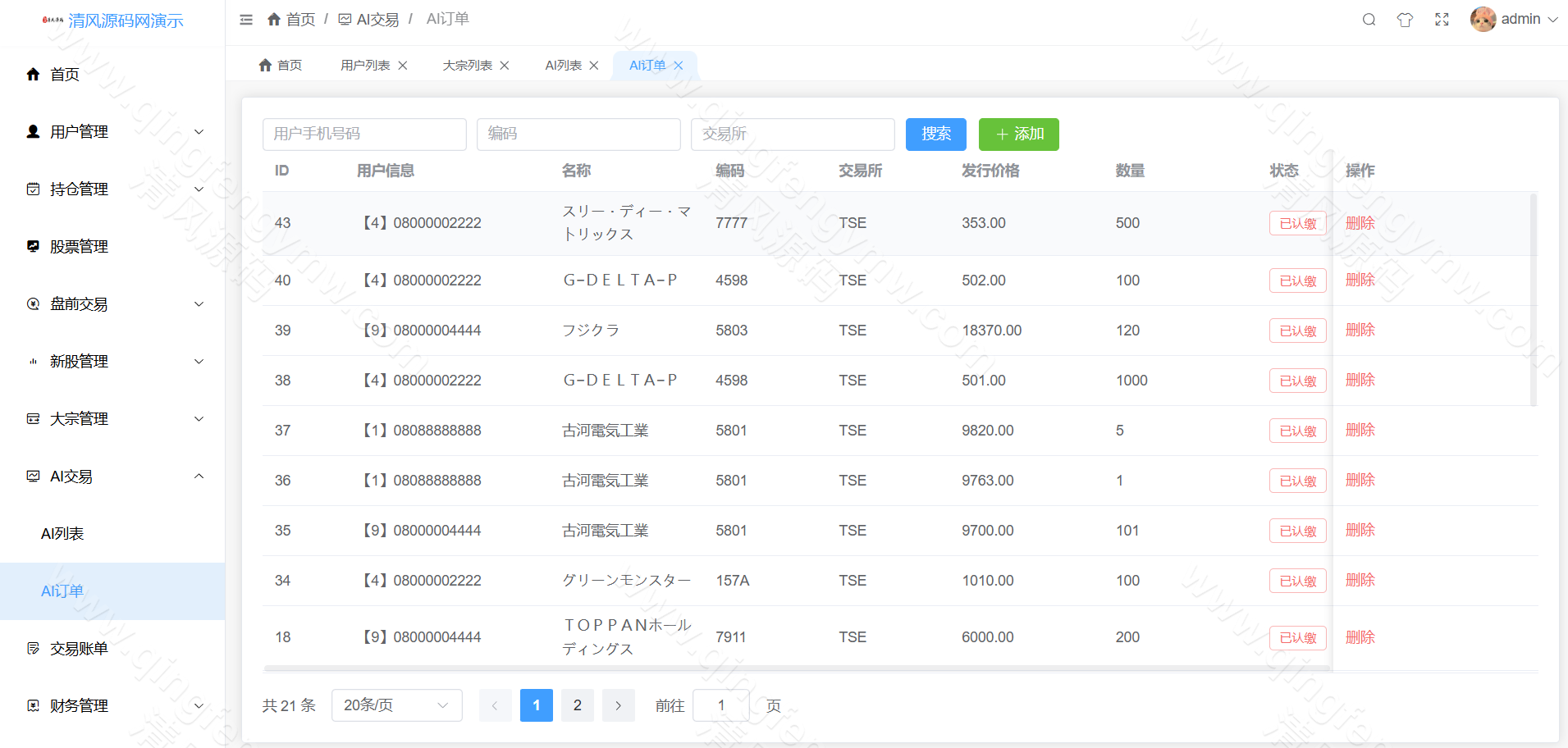This screenshot has height=748, width=1568.
Task: Close the 用户列表 tab
Action: coord(403,66)
